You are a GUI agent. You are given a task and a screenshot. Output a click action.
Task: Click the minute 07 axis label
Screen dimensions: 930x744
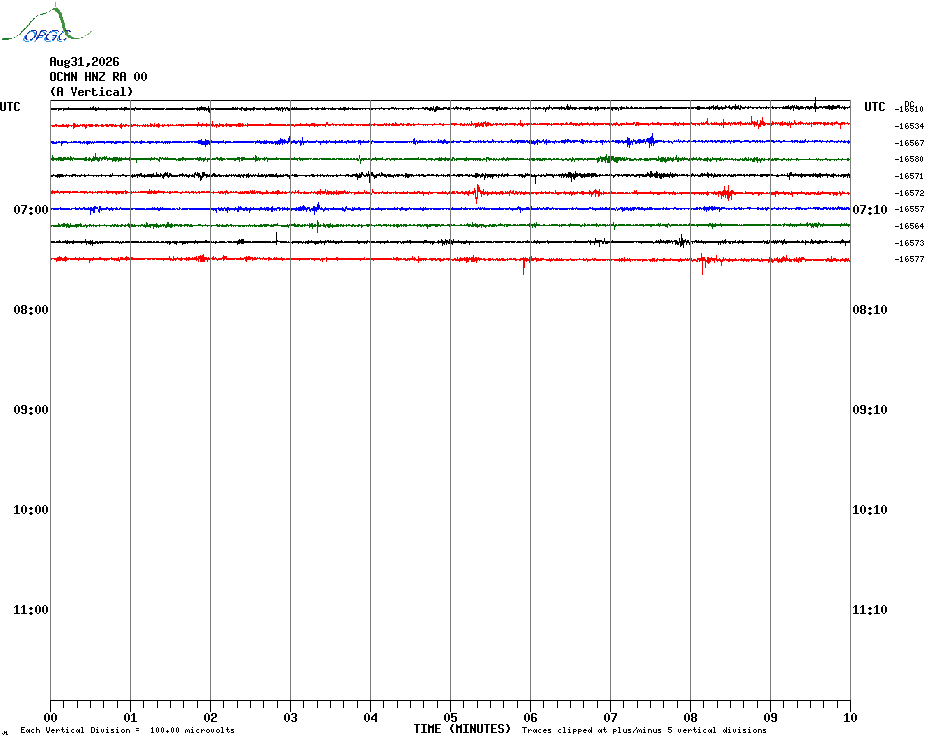tap(610, 718)
